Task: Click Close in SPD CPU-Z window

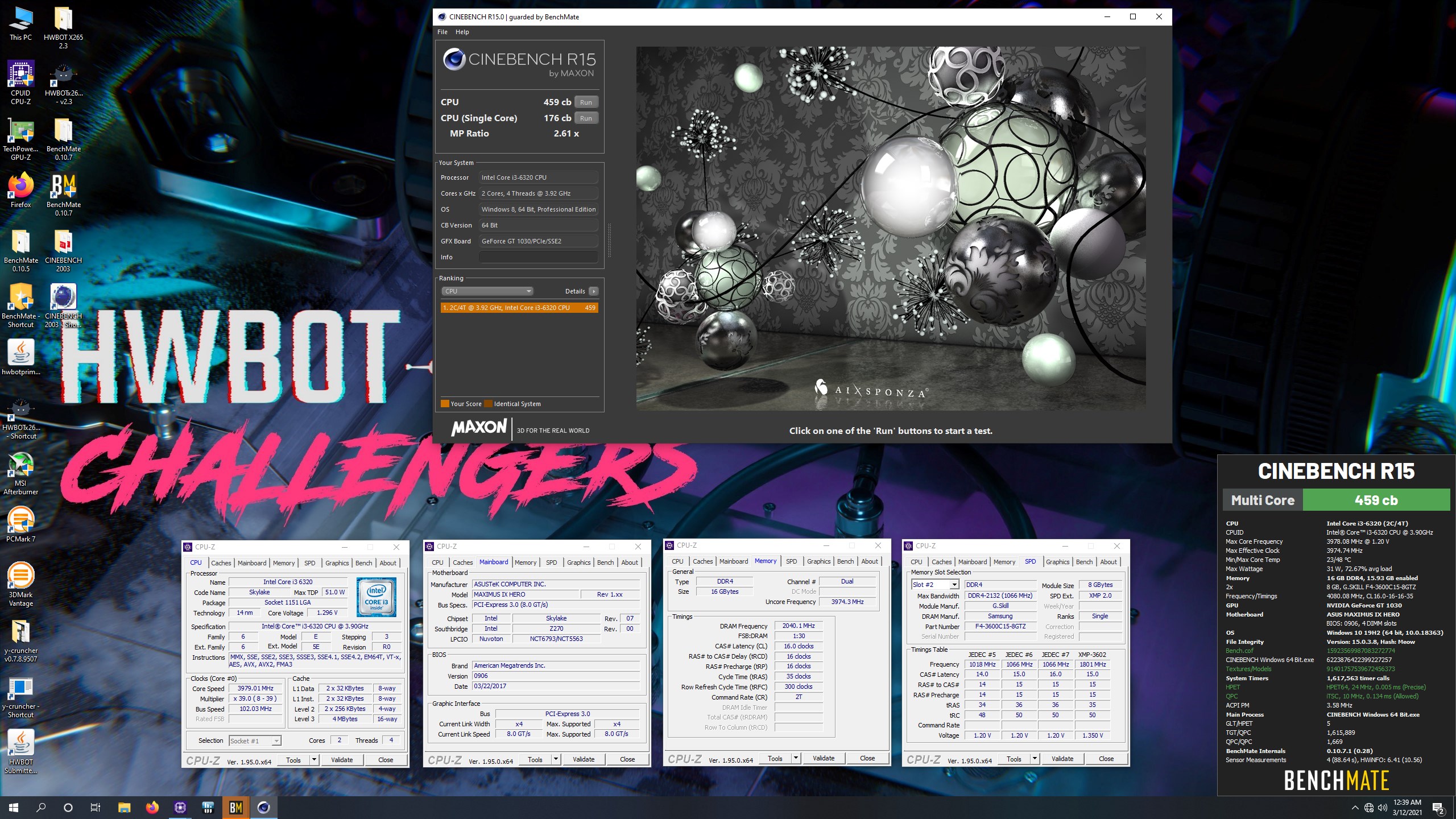Action: (x=1106, y=759)
